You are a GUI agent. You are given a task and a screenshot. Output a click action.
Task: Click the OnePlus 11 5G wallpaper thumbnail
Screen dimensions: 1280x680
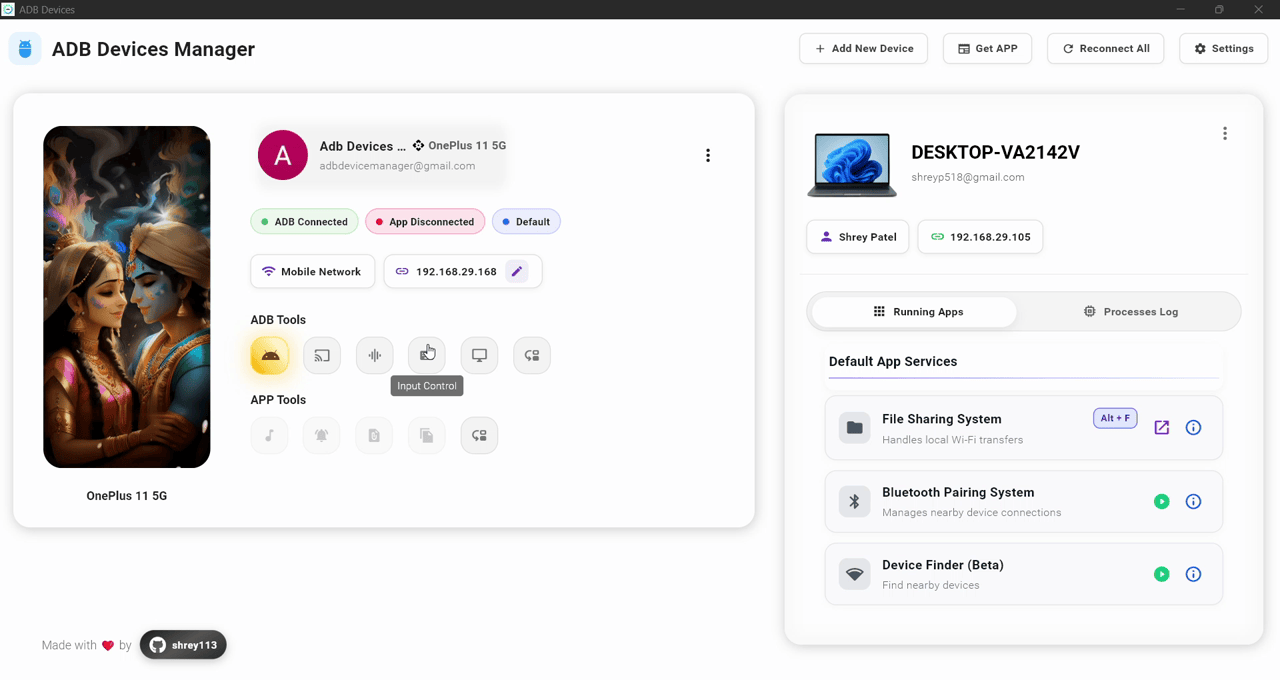click(126, 296)
